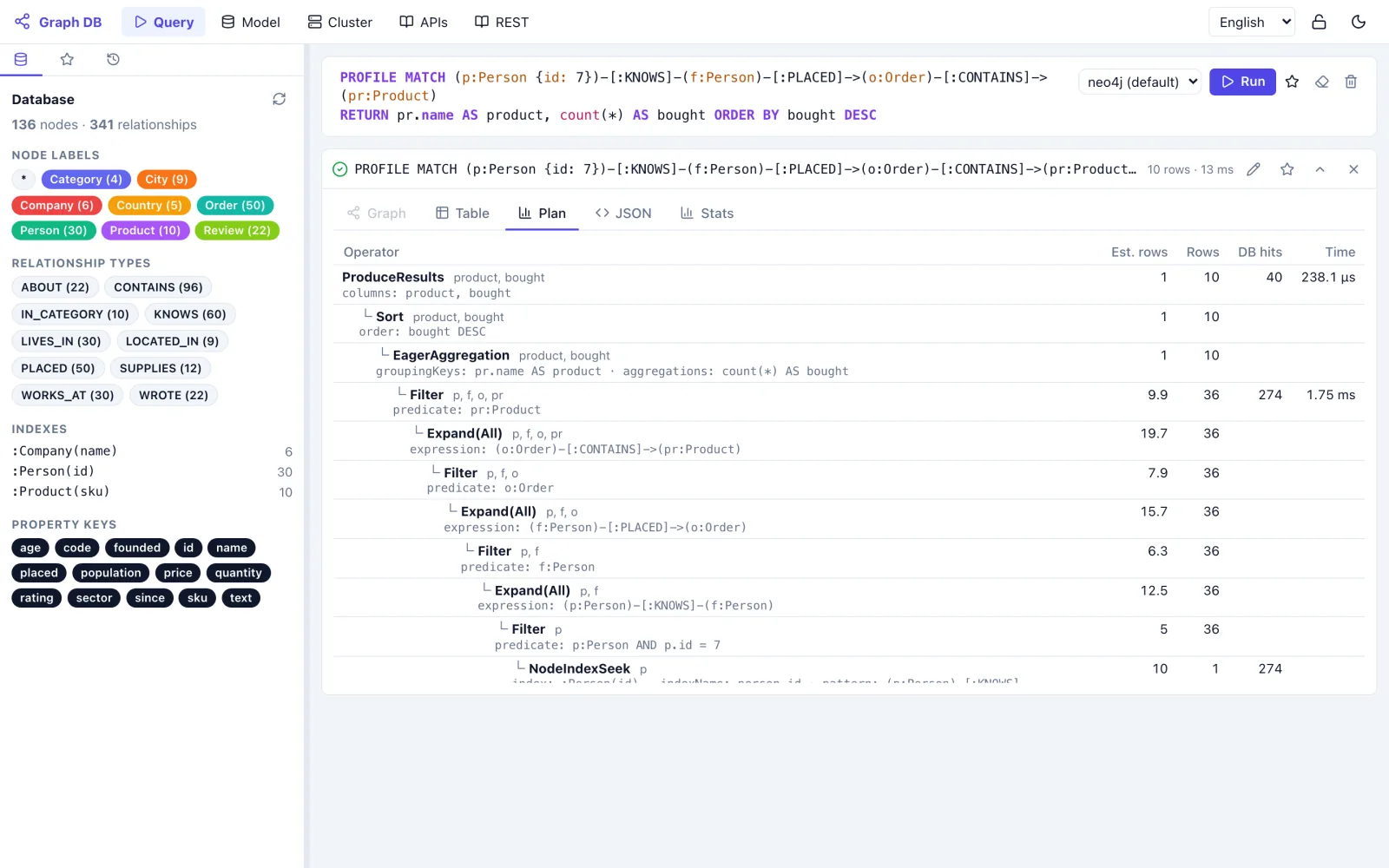
Task: Open the Model tab
Action: [x=250, y=22]
